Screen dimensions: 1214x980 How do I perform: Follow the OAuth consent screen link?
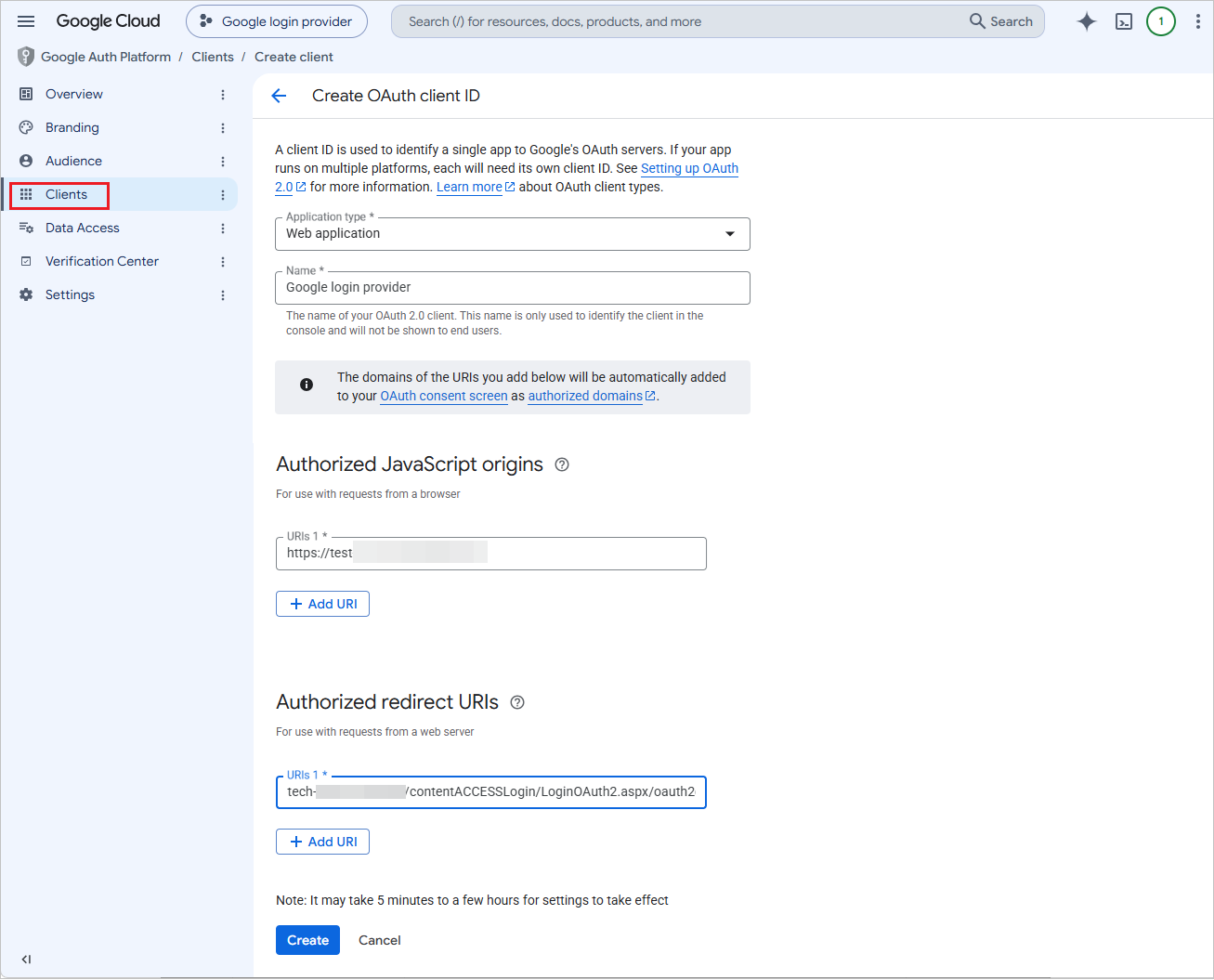[444, 396]
